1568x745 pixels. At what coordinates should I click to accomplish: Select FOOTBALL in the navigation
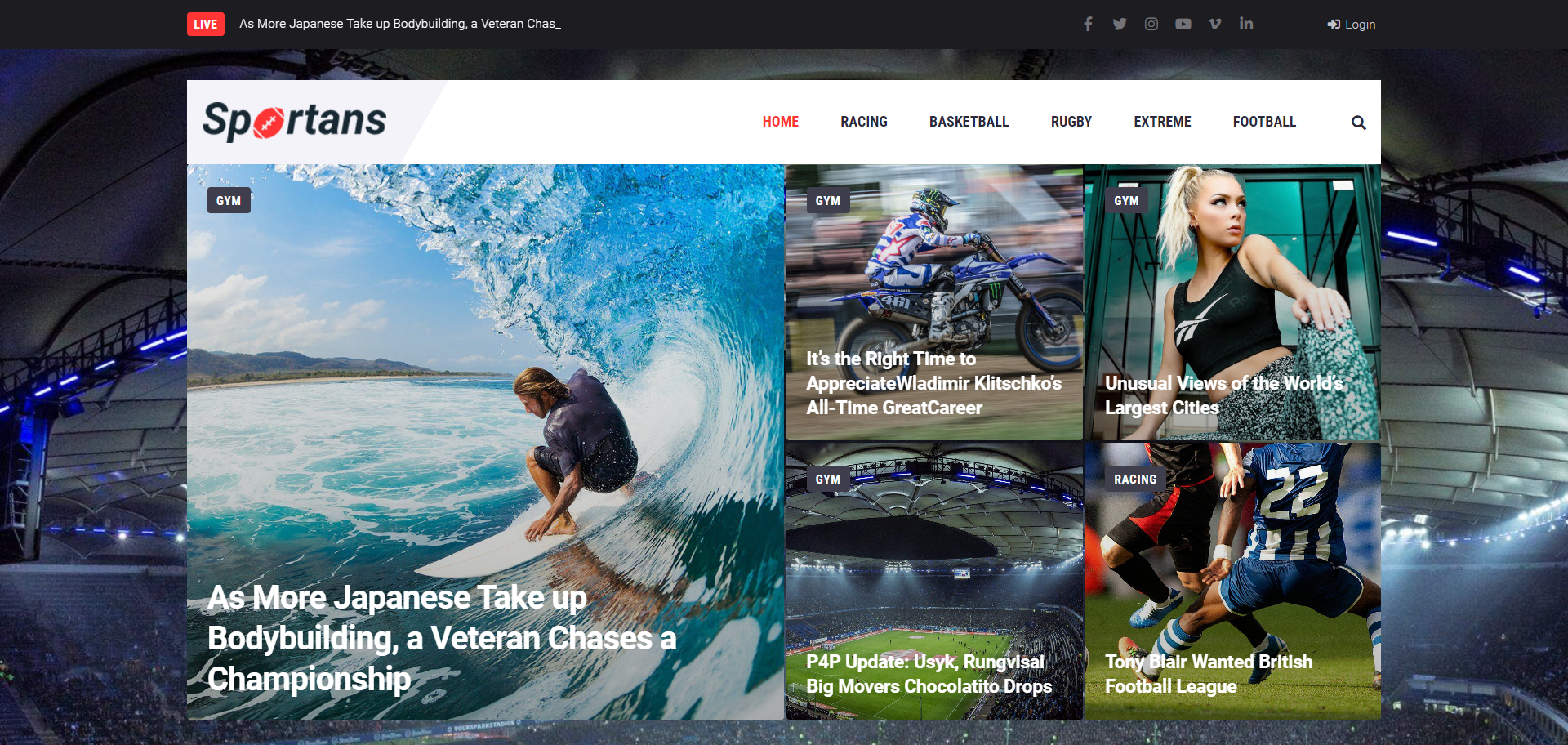click(1264, 122)
